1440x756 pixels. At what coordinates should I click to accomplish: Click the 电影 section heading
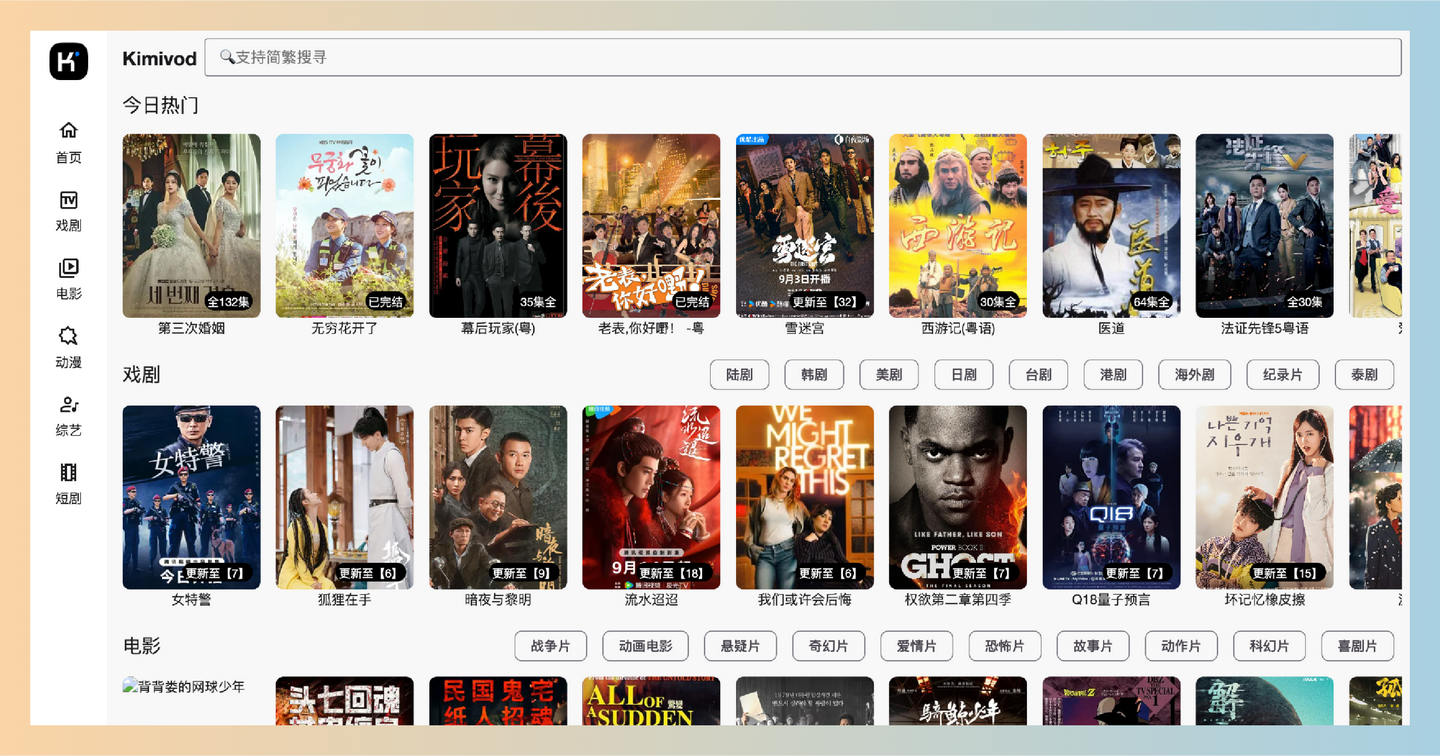[x=142, y=646]
